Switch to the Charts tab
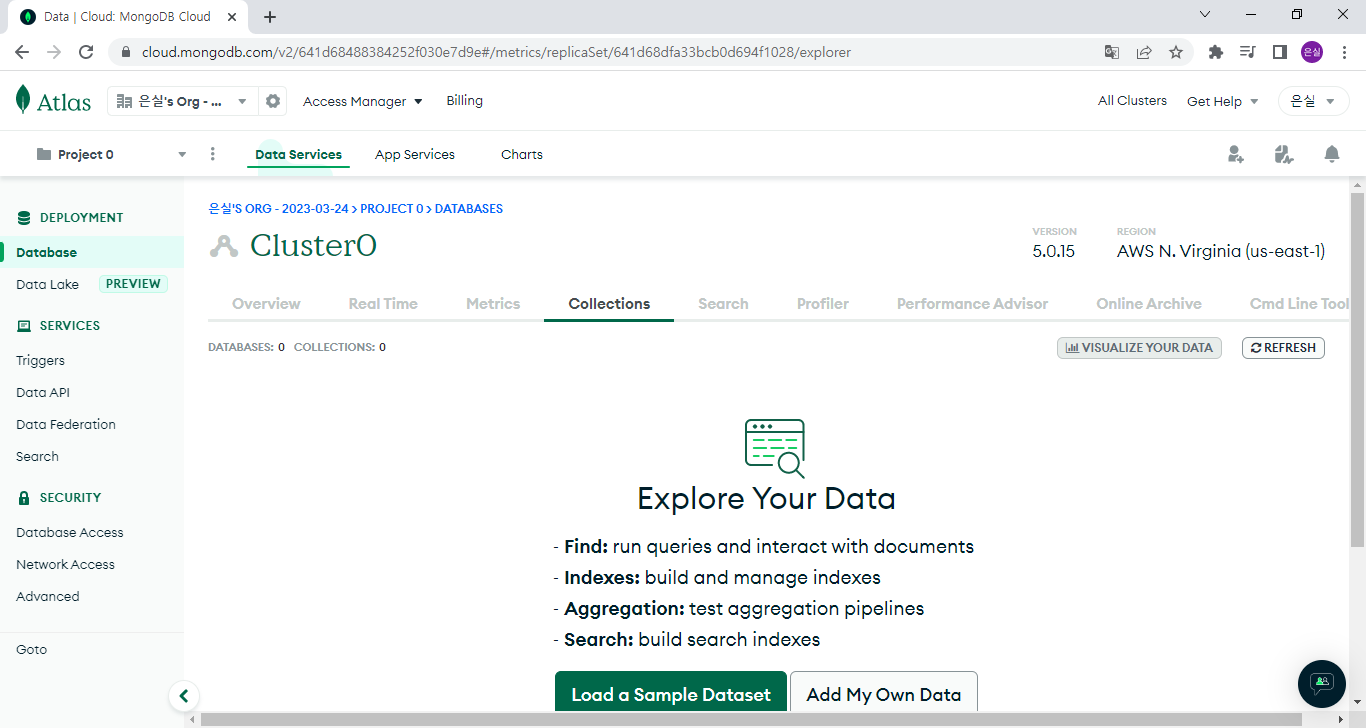 click(x=522, y=154)
